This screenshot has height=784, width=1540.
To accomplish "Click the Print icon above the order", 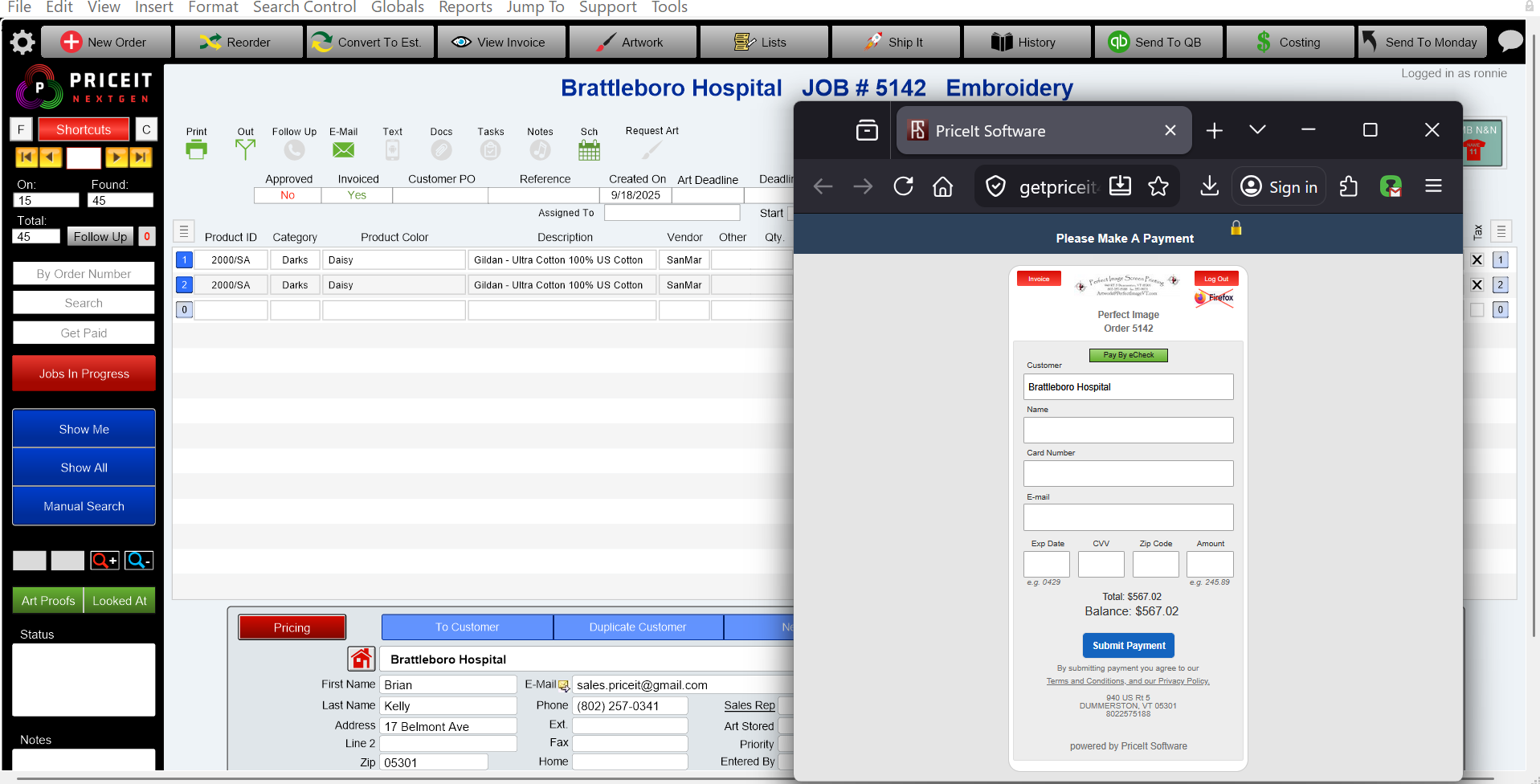I will 197,149.
